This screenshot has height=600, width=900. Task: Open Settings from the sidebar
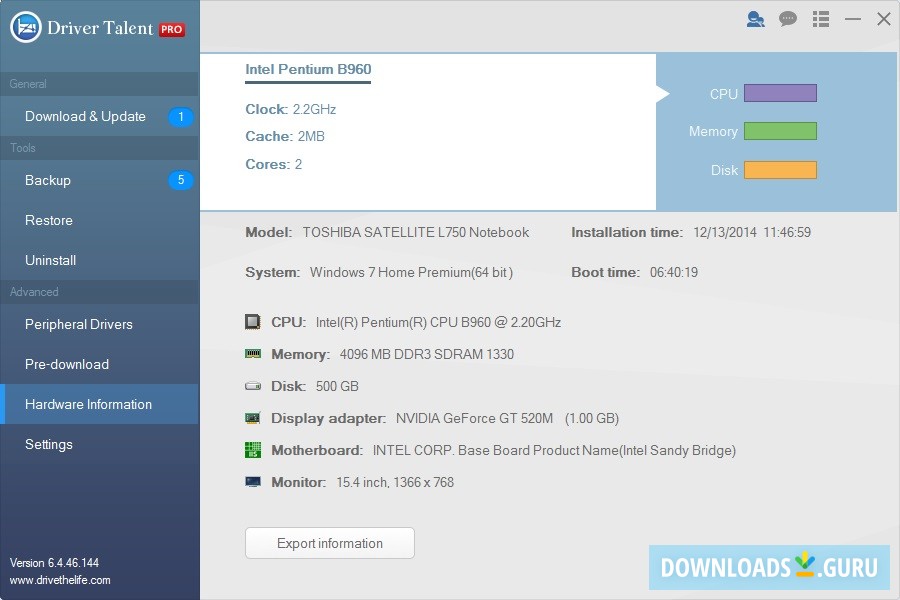99,444
